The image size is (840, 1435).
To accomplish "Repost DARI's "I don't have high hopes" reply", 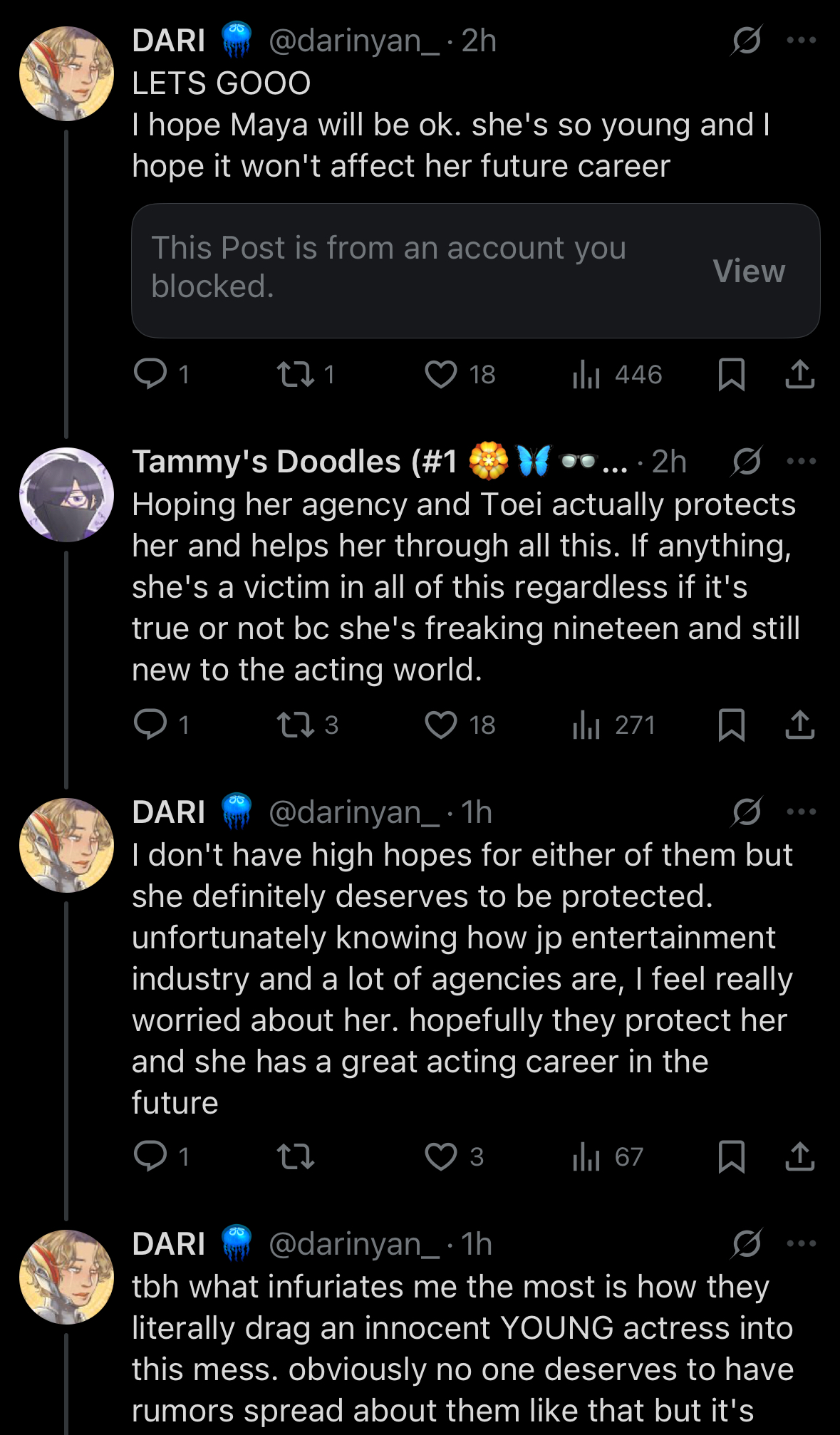I will (x=296, y=1156).
